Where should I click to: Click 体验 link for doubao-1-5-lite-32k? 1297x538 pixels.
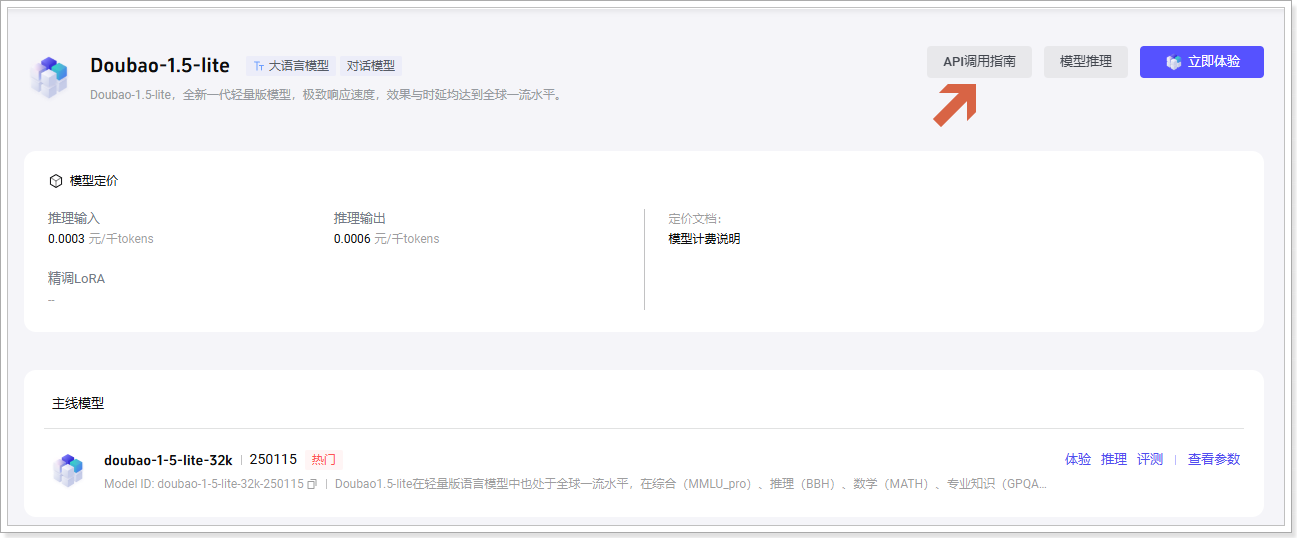(x=1078, y=459)
